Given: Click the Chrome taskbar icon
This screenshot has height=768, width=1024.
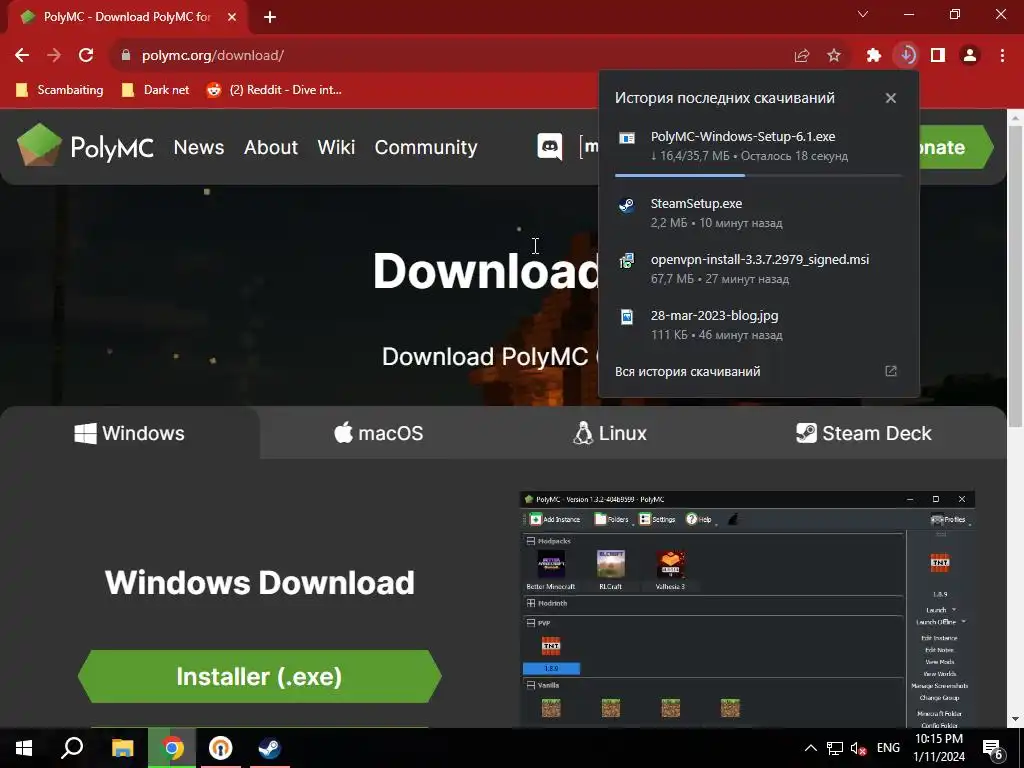Looking at the screenshot, I should 172,748.
